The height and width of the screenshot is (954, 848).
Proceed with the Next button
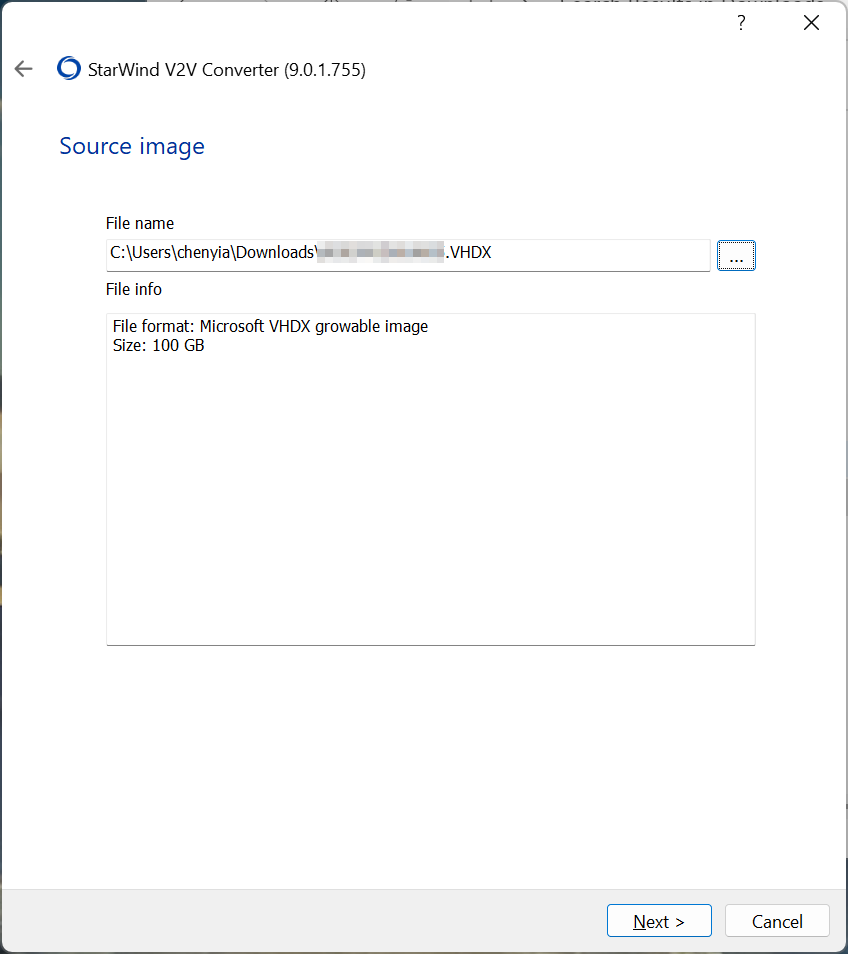[x=659, y=921]
